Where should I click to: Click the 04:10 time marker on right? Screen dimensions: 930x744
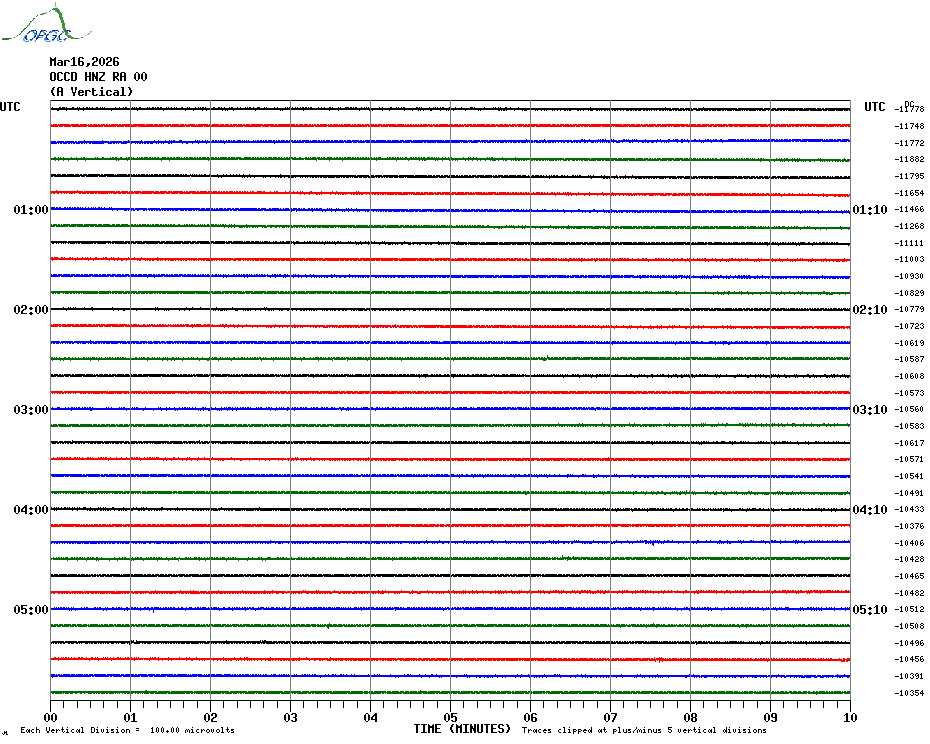[x=870, y=510]
